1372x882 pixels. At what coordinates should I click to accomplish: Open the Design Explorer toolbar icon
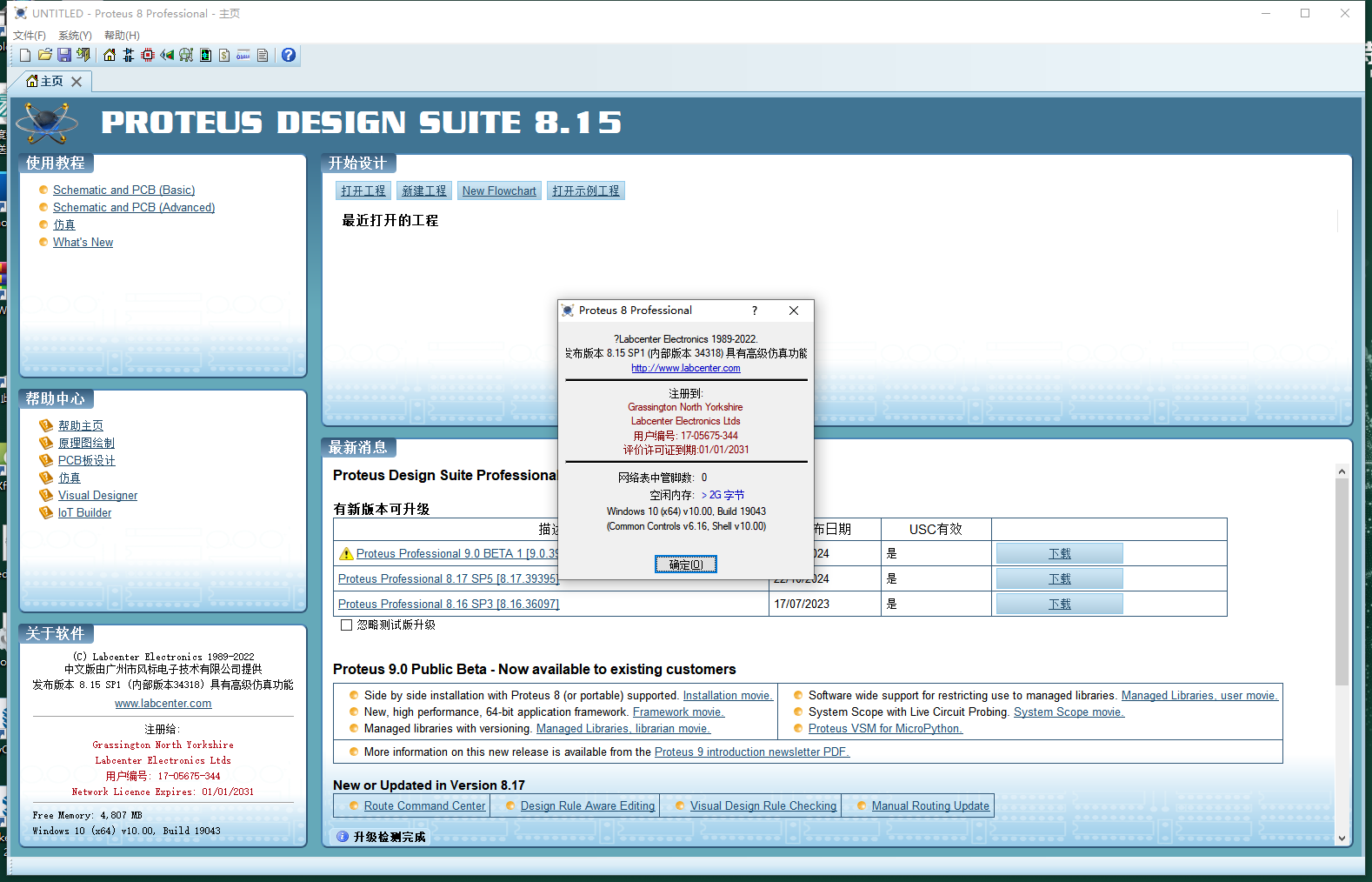[205, 55]
